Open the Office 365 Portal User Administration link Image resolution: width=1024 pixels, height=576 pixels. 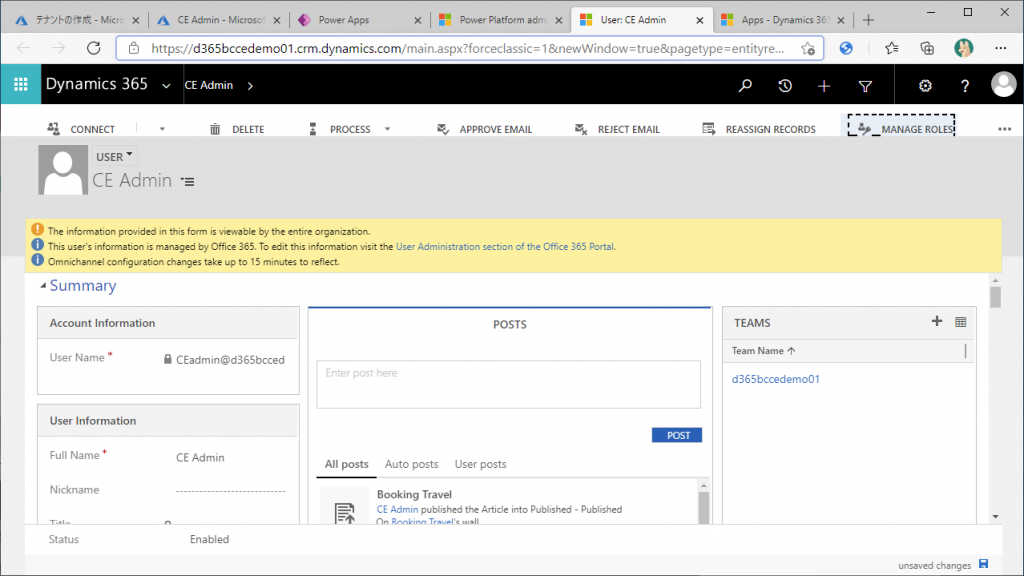pyautogui.click(x=505, y=247)
